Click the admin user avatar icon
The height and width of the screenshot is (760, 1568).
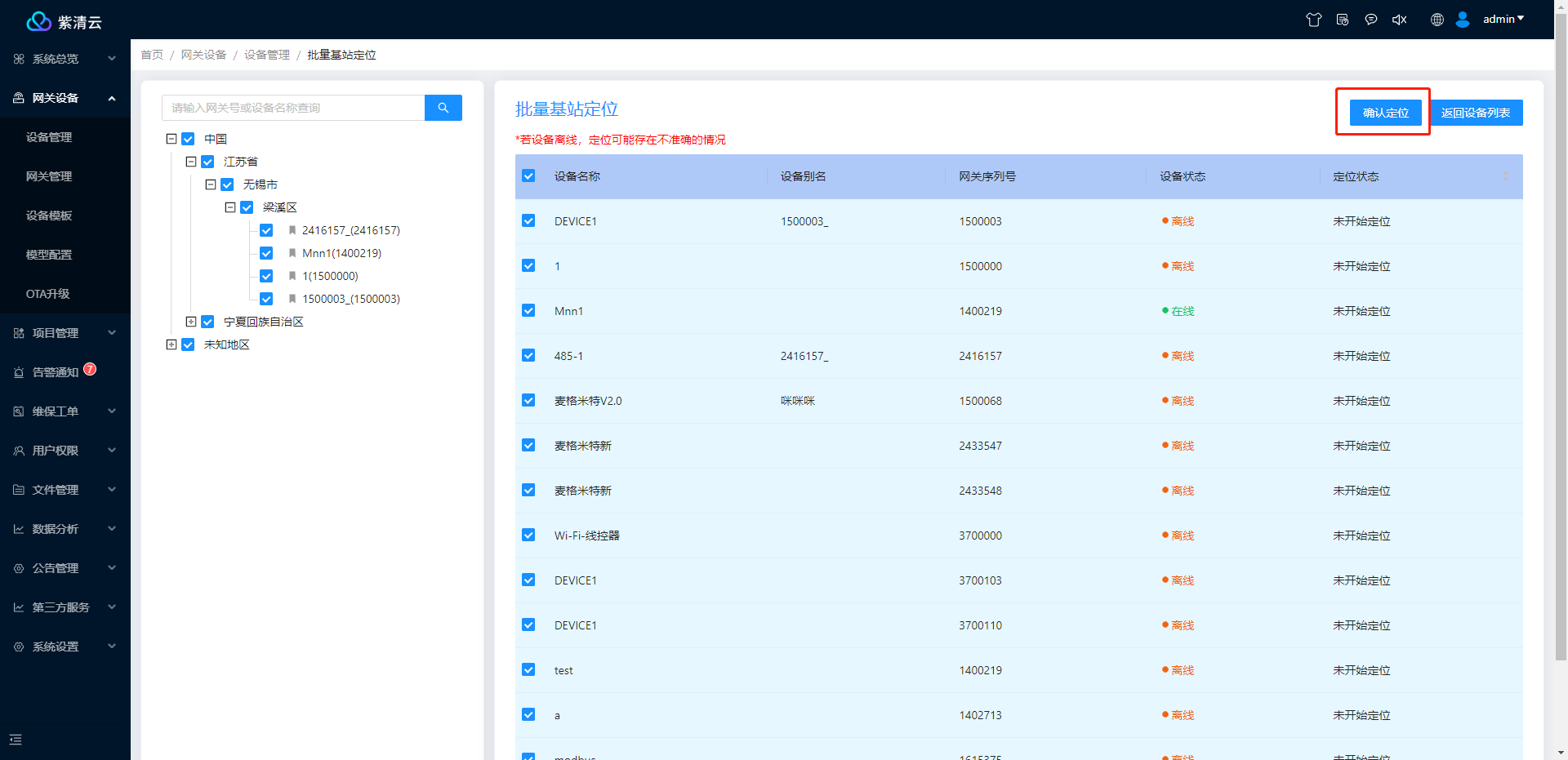[x=1463, y=20]
